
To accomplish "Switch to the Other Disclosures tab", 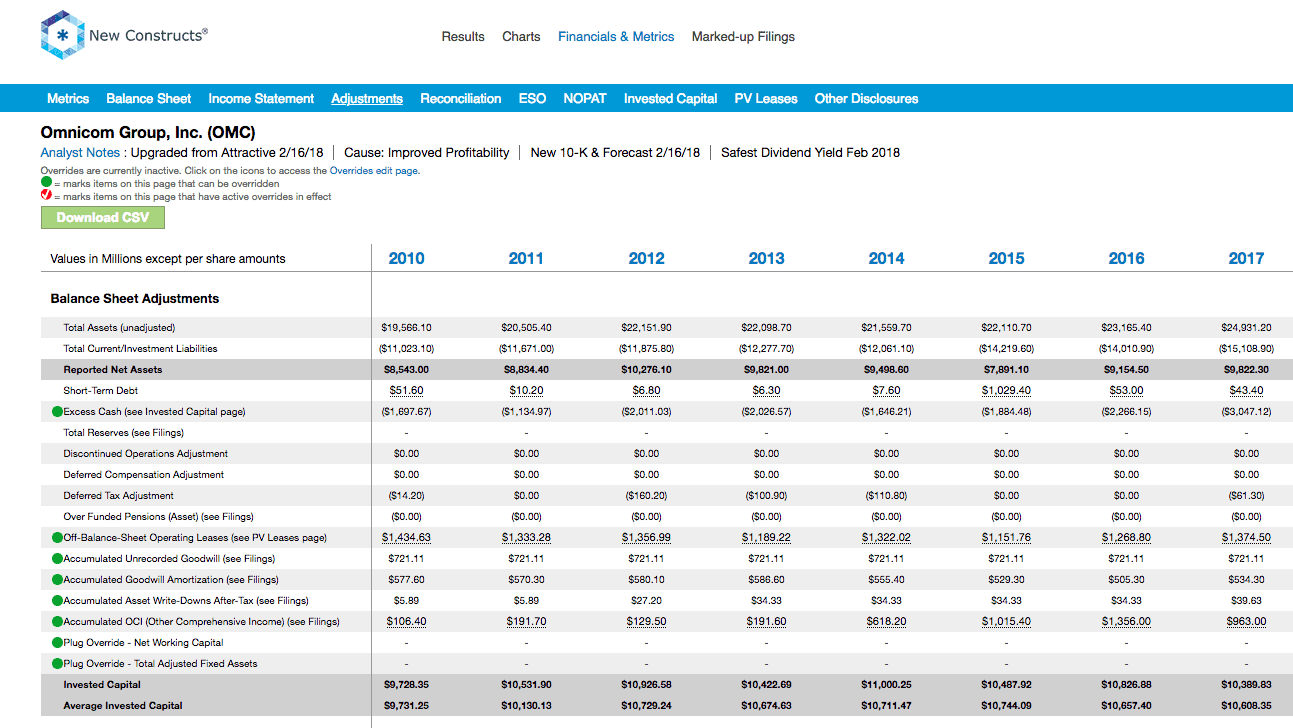I will (x=866, y=98).
